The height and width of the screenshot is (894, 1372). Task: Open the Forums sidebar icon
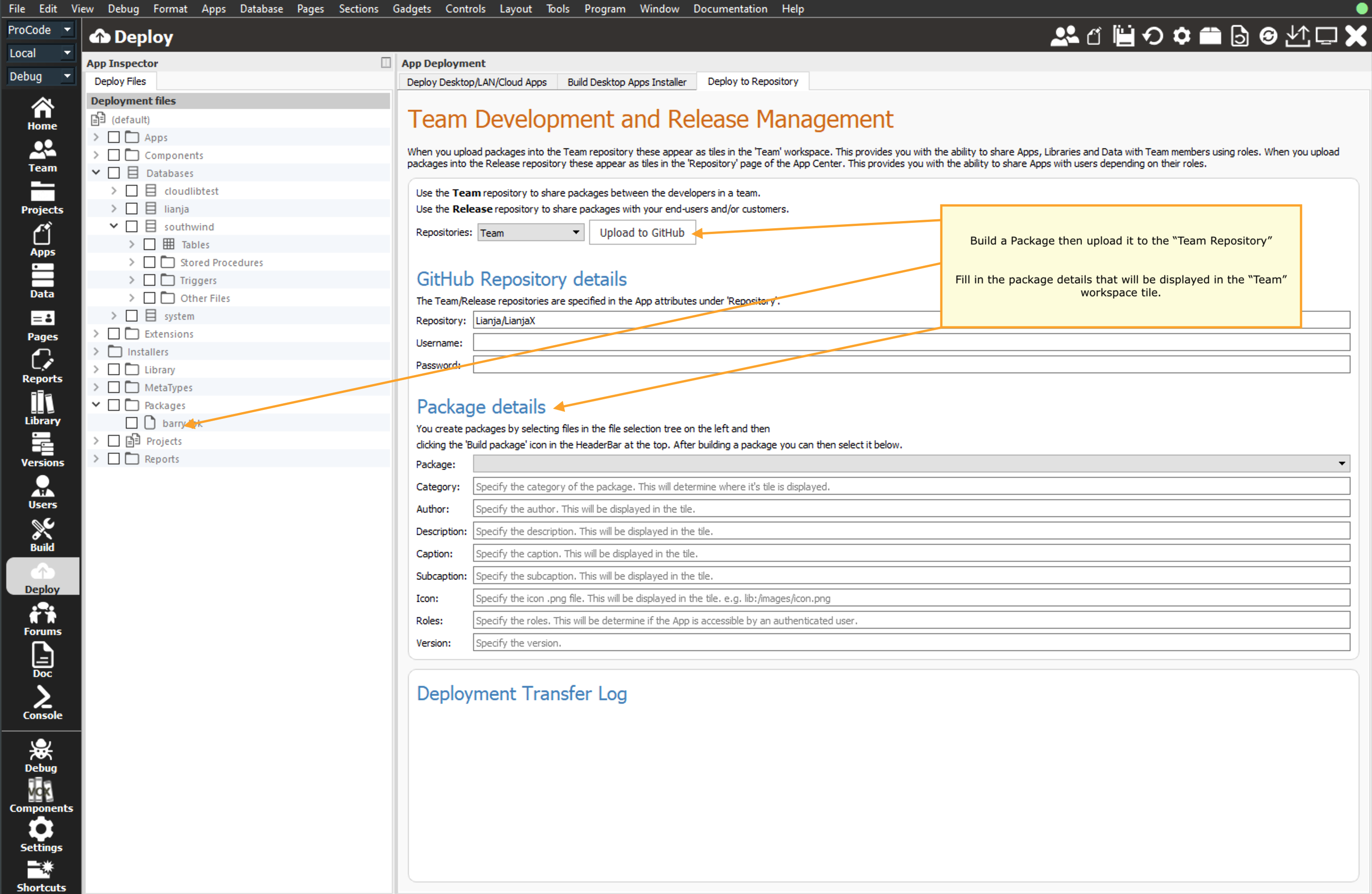coord(42,619)
